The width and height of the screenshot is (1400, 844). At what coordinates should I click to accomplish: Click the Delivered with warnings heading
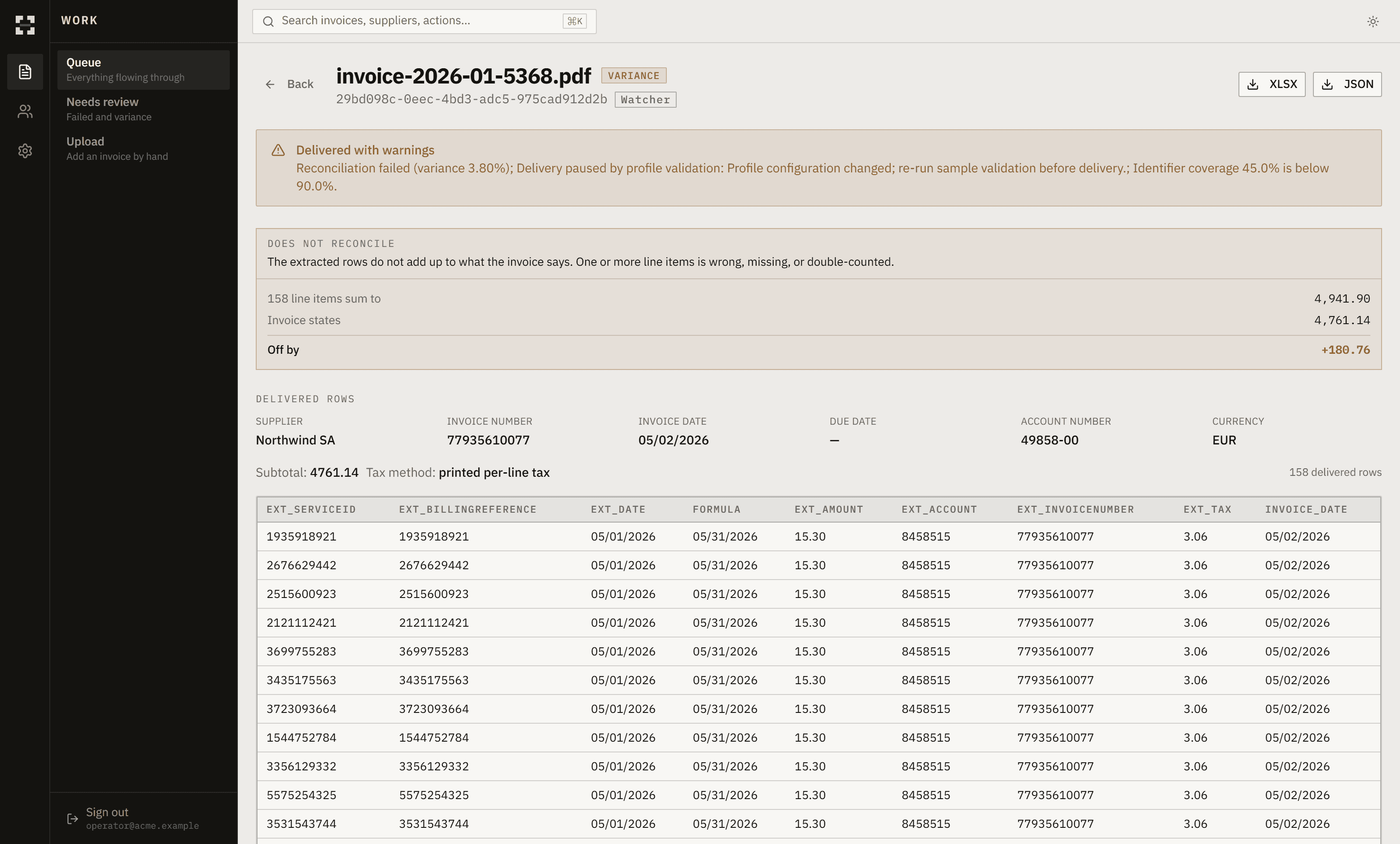365,150
